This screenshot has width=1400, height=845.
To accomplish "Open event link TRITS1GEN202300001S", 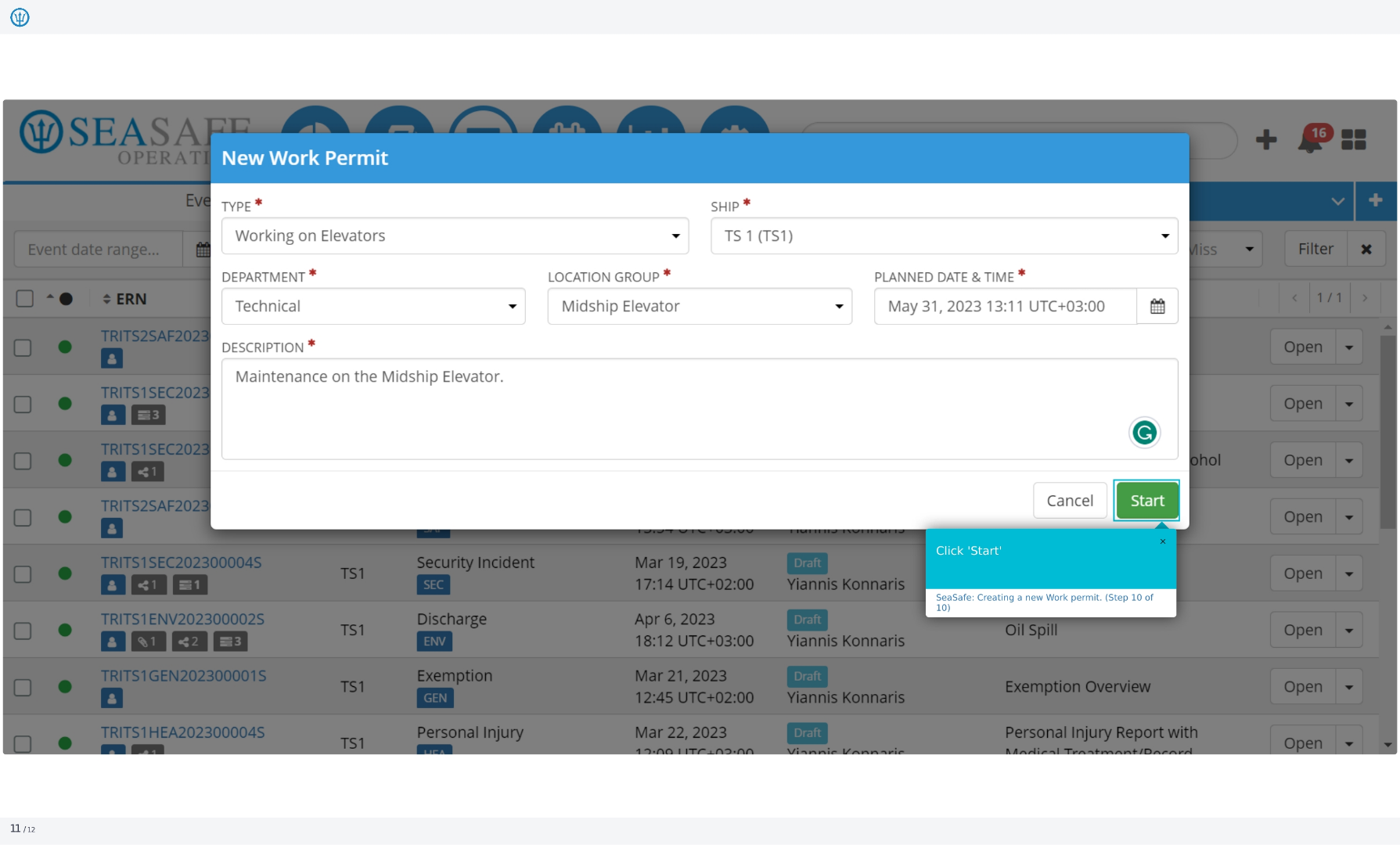I will click(183, 675).
